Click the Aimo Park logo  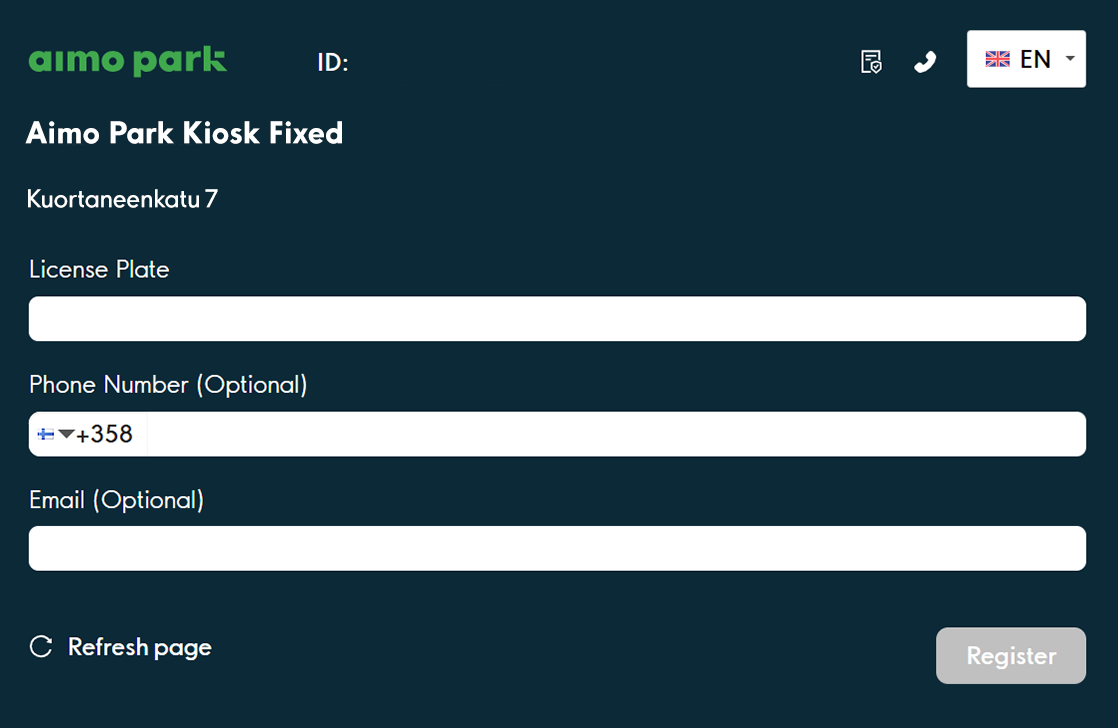click(128, 61)
